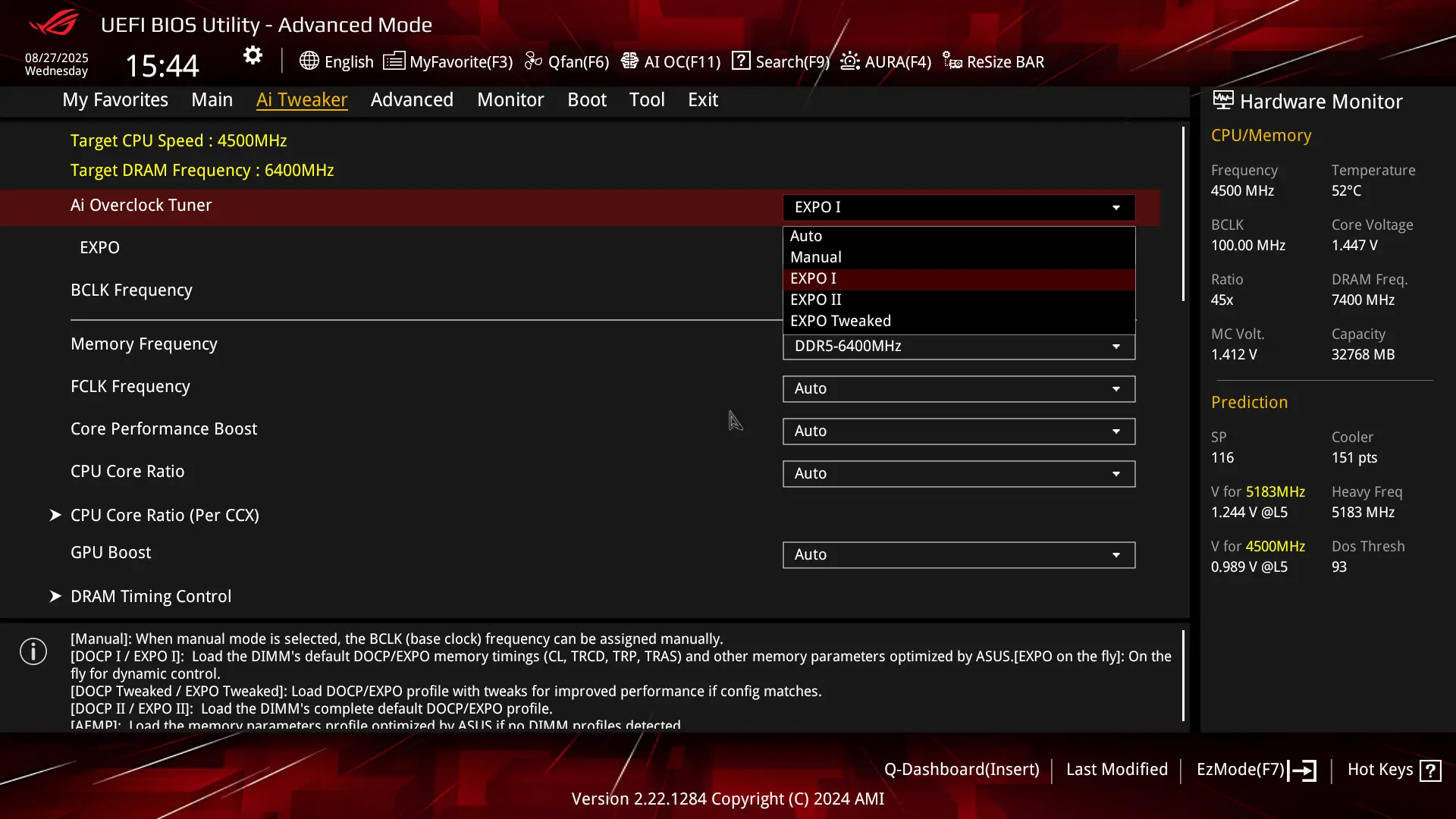Open Search(F9) question mark icon
1456x819 pixels.
741,61
